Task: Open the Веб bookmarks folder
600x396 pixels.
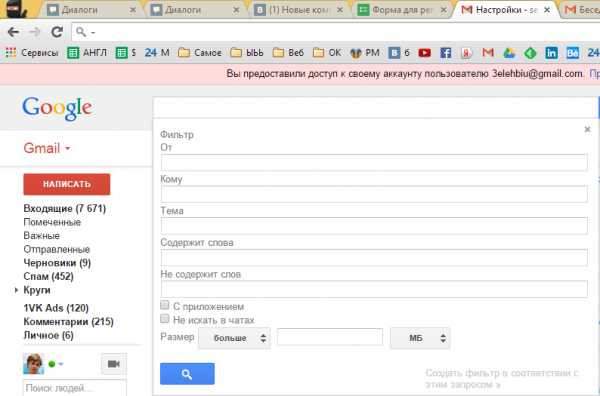Action: coord(288,53)
